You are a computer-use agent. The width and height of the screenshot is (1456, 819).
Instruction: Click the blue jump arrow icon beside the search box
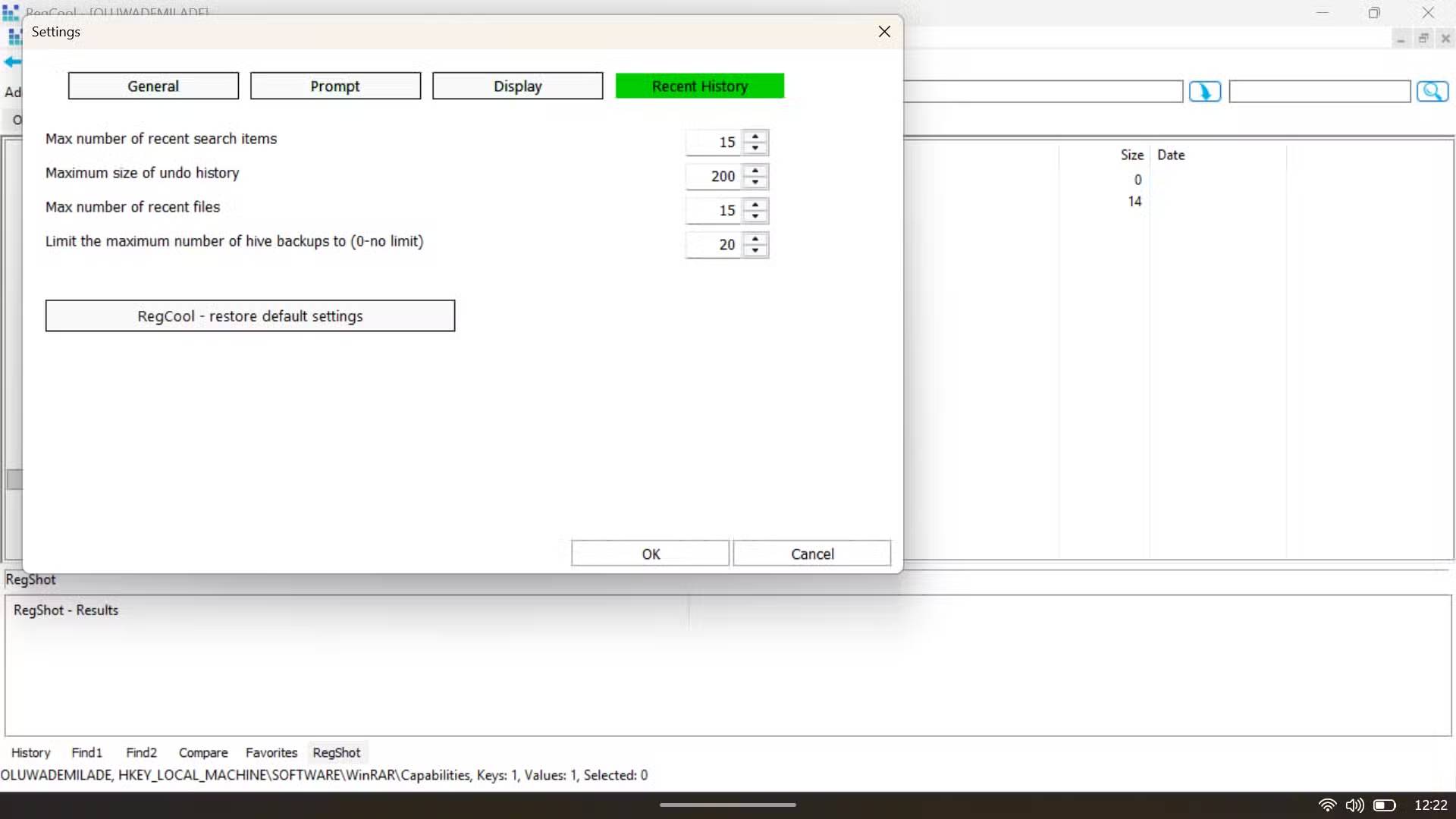(1205, 91)
